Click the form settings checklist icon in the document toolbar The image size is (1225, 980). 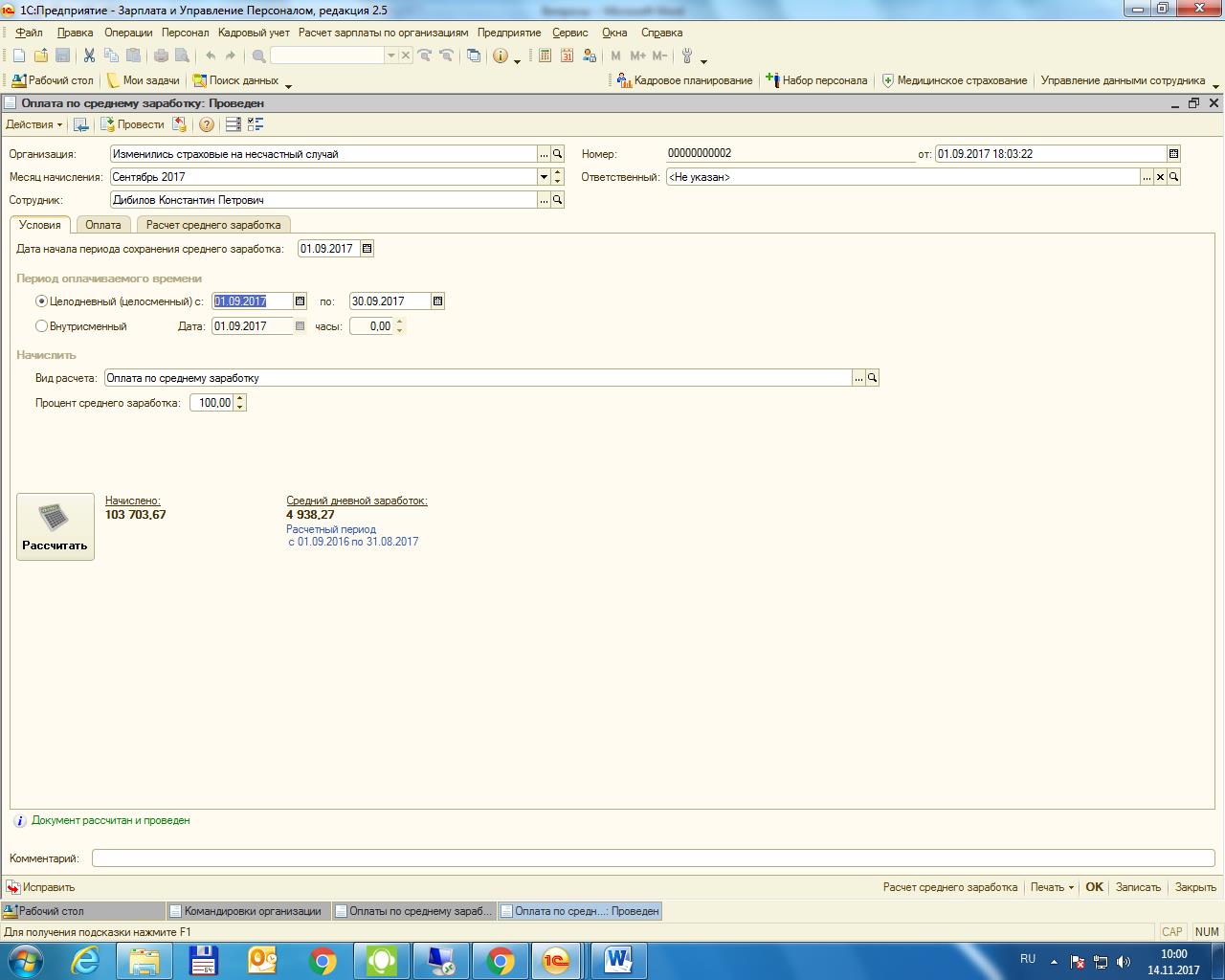[x=256, y=124]
